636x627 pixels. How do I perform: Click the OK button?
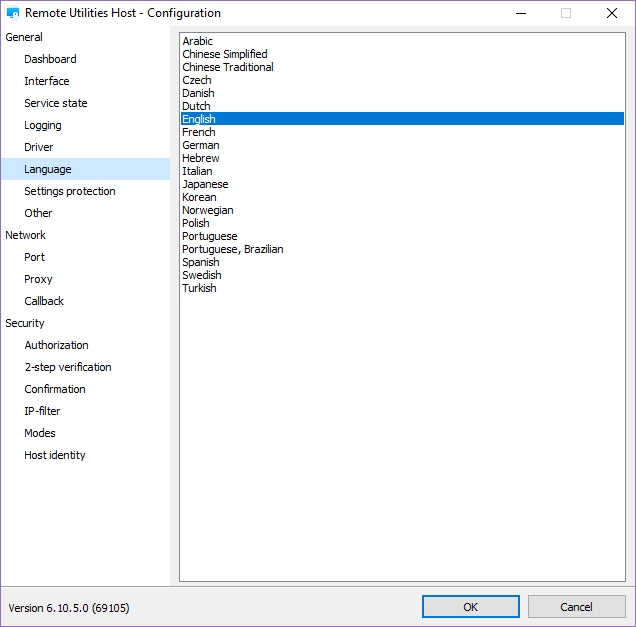click(x=470, y=607)
